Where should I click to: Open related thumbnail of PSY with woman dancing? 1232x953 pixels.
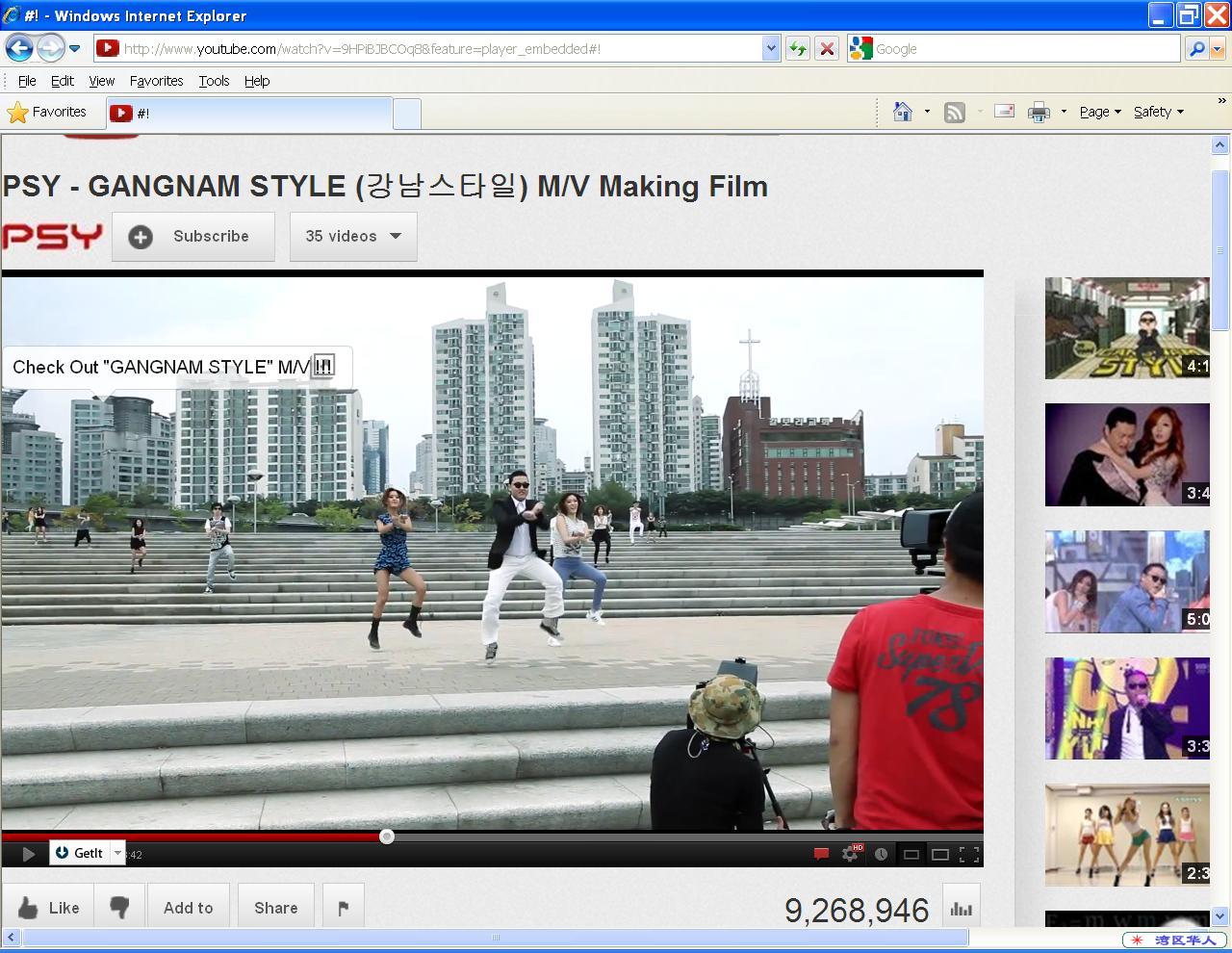pyautogui.click(x=1127, y=454)
